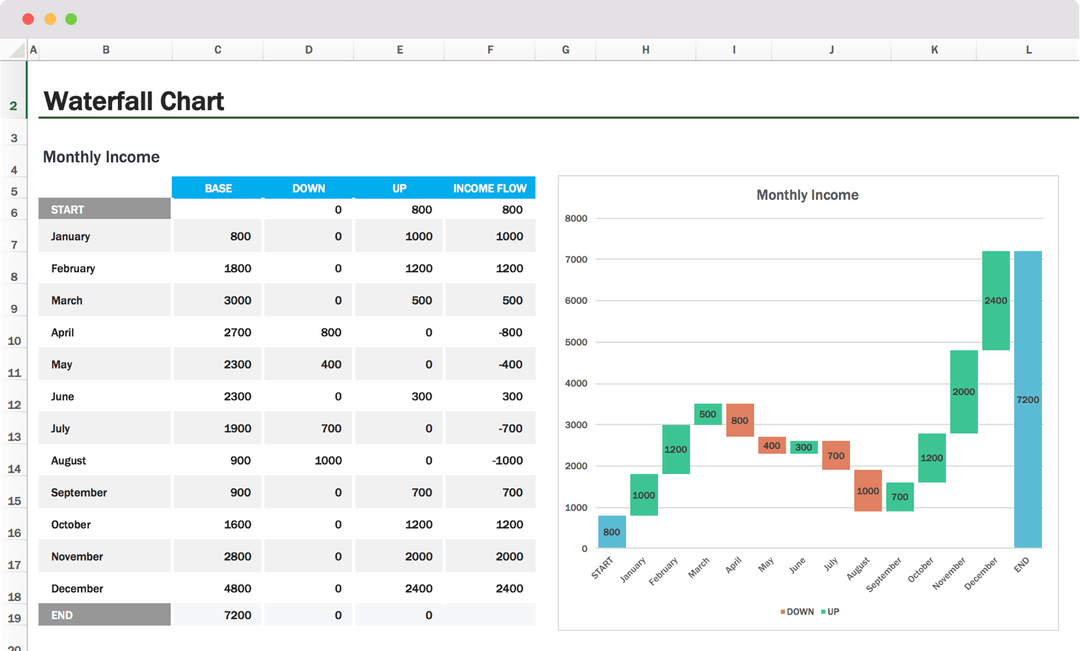Click the green fullscreen window button
Image resolution: width=1080 pixels, height=651 pixels.
click(x=71, y=19)
